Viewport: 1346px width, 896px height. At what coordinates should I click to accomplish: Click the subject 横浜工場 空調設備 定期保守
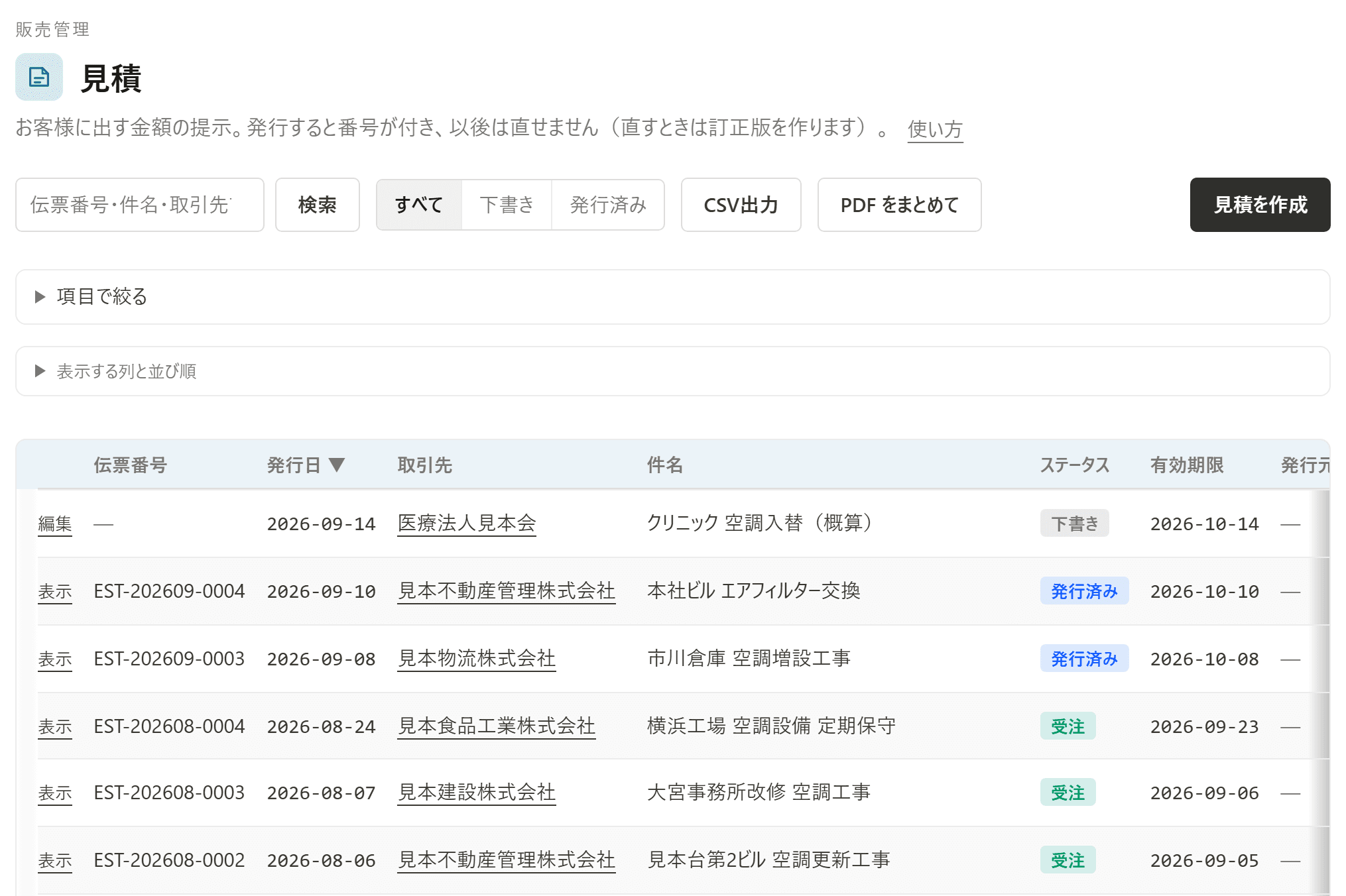(x=772, y=726)
